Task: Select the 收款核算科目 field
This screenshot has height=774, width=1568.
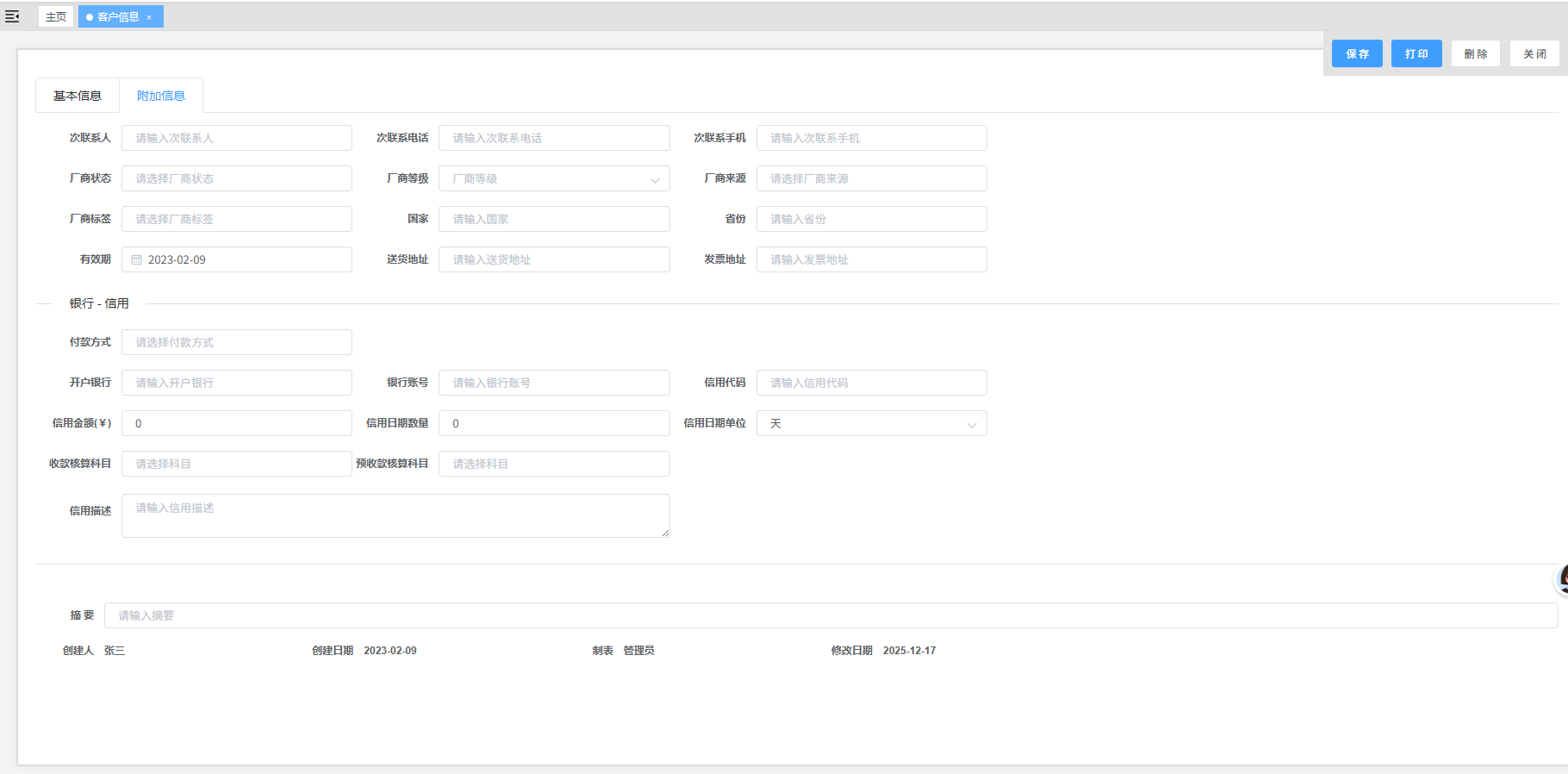Action: (x=236, y=464)
